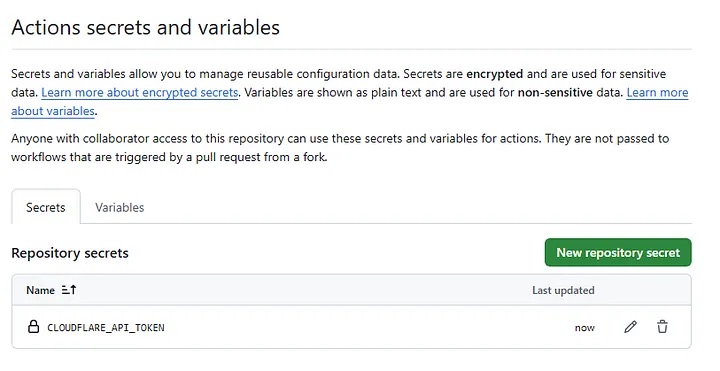The image size is (720, 371).
Task: Toggle sort order arrow next to Name
Action: click(x=69, y=290)
